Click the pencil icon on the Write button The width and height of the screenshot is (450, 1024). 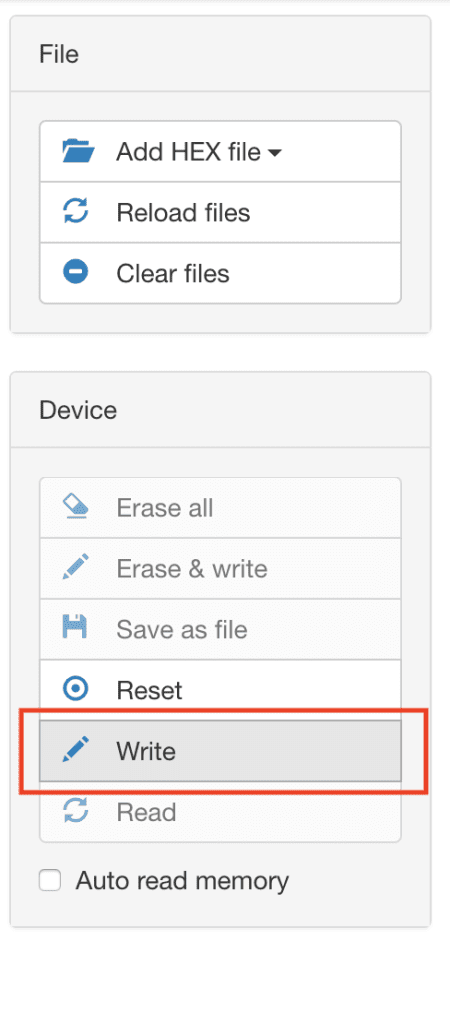point(76,750)
